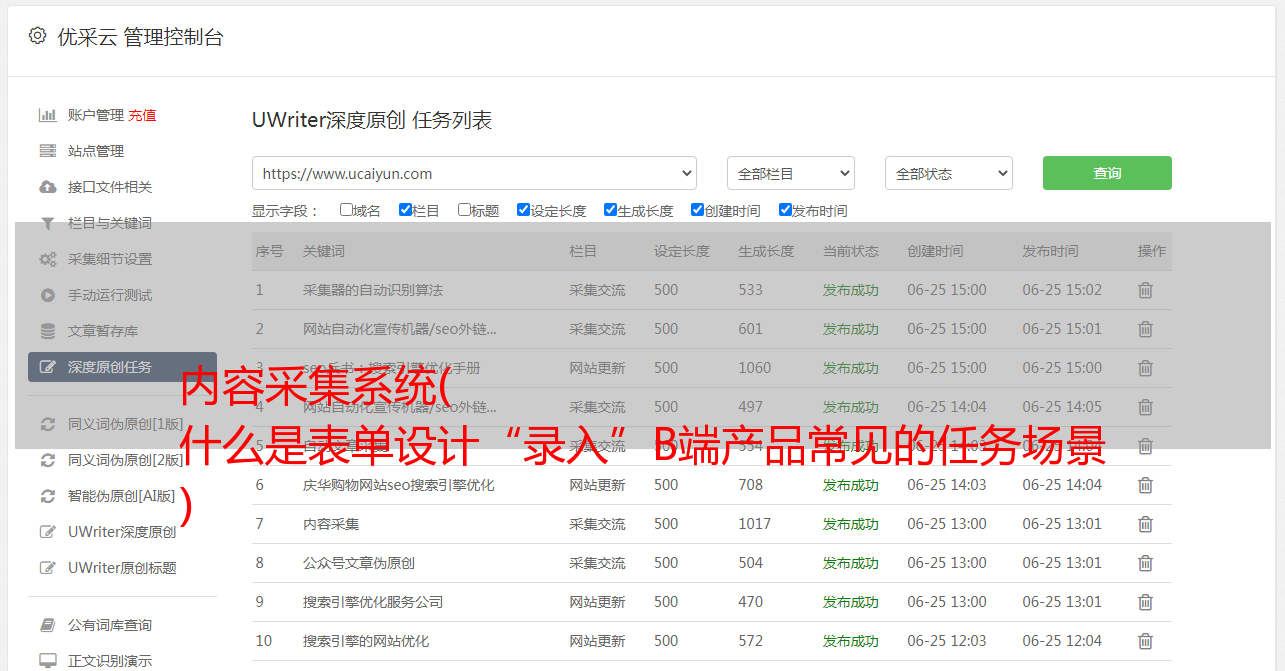Uncheck the 发布时间 field checkbox

(x=785, y=210)
